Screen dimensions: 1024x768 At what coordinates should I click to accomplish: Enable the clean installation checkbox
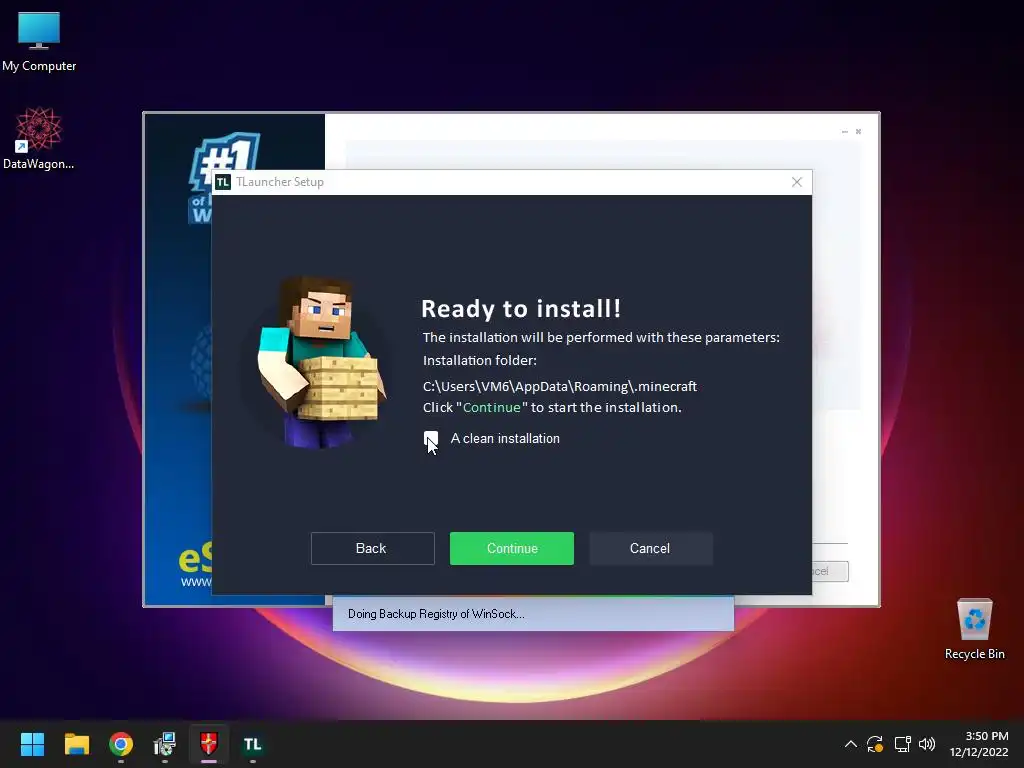coord(431,439)
